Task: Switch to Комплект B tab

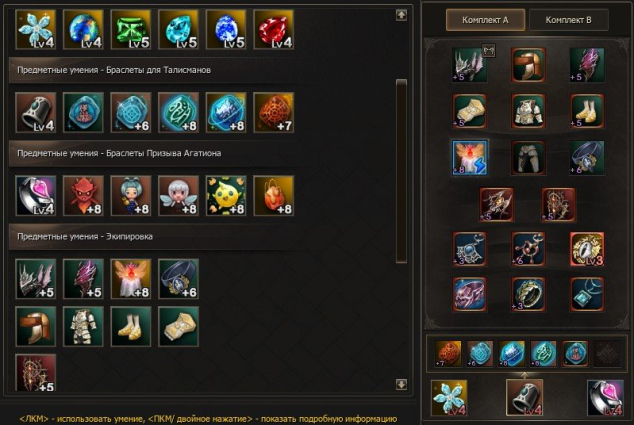Action: (x=568, y=20)
